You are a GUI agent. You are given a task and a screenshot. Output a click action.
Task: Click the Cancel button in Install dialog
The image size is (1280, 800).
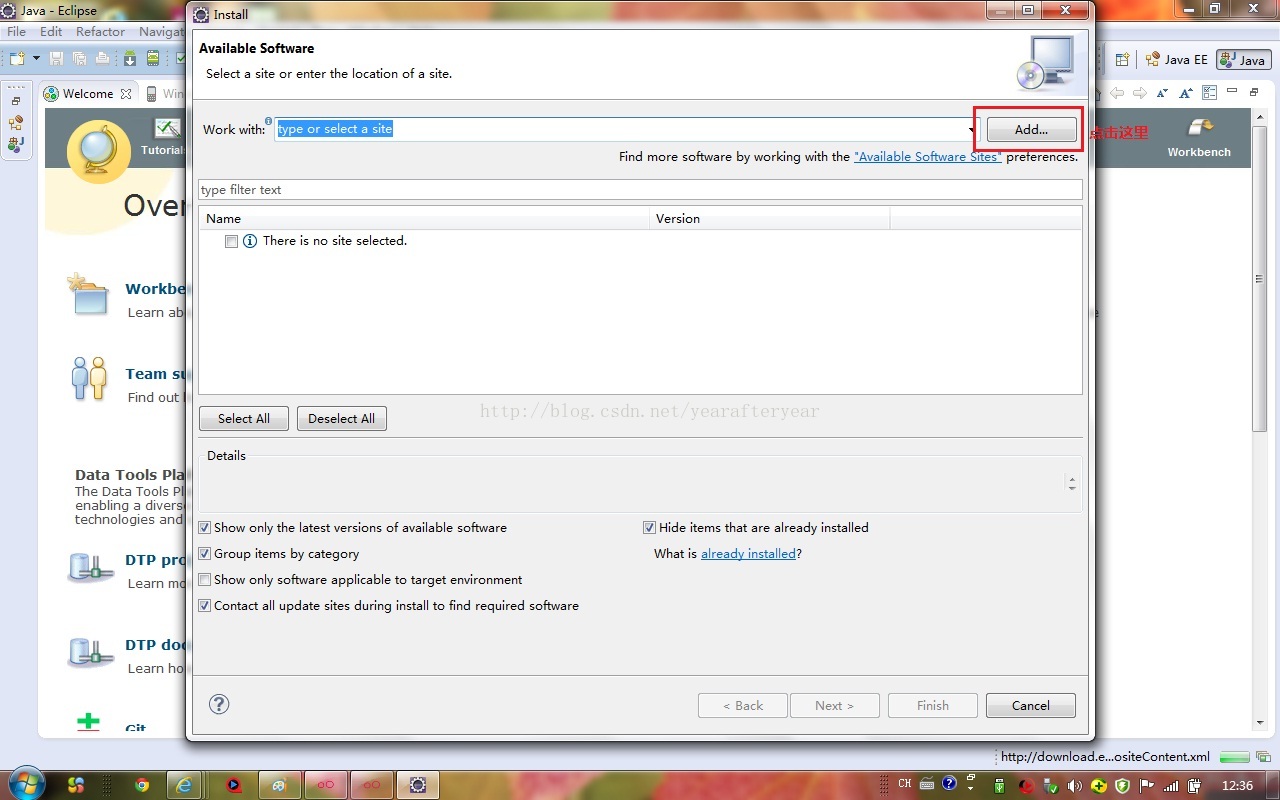tap(1031, 705)
